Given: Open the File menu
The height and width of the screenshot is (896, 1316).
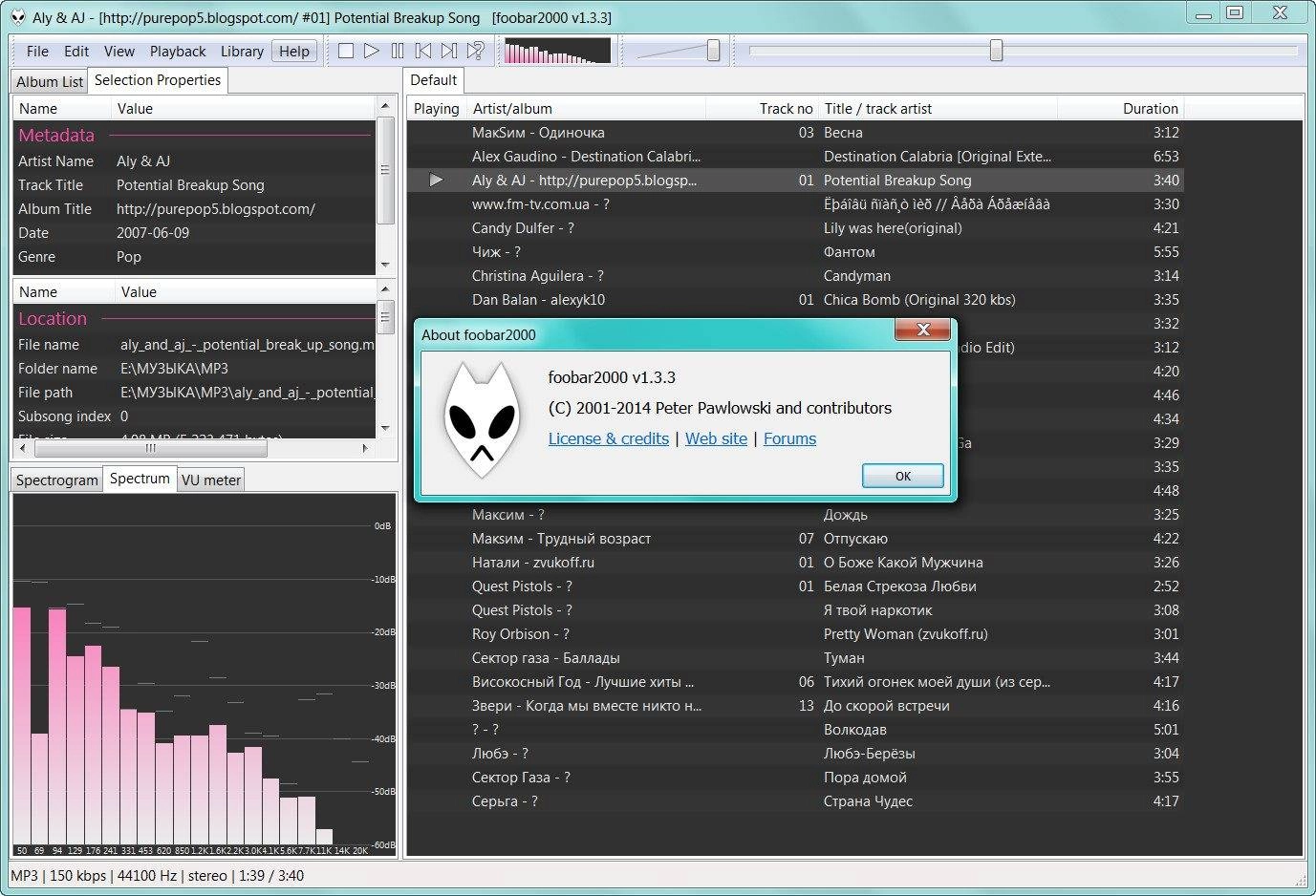Looking at the screenshot, I should click(37, 52).
